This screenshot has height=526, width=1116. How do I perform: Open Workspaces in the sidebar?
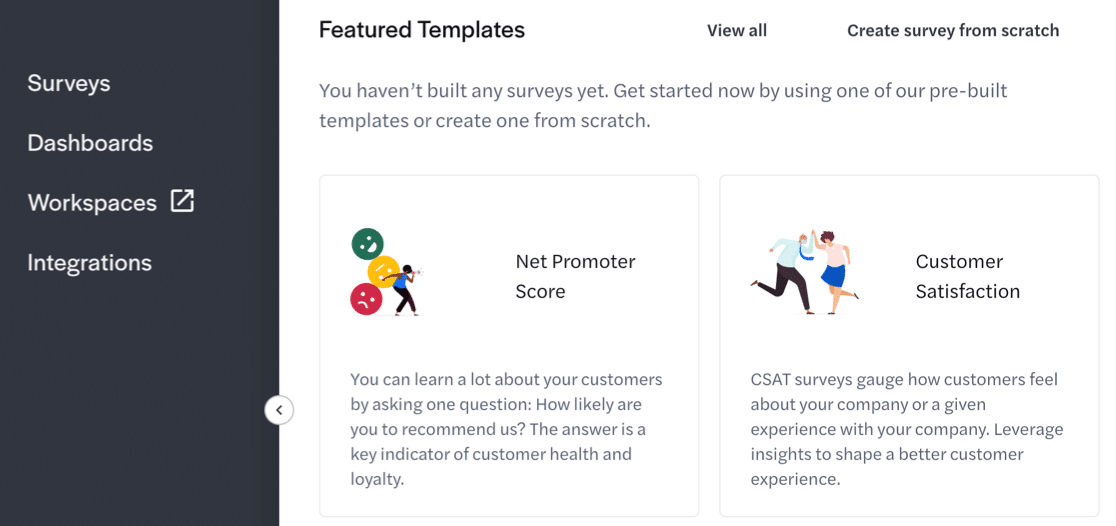92,203
